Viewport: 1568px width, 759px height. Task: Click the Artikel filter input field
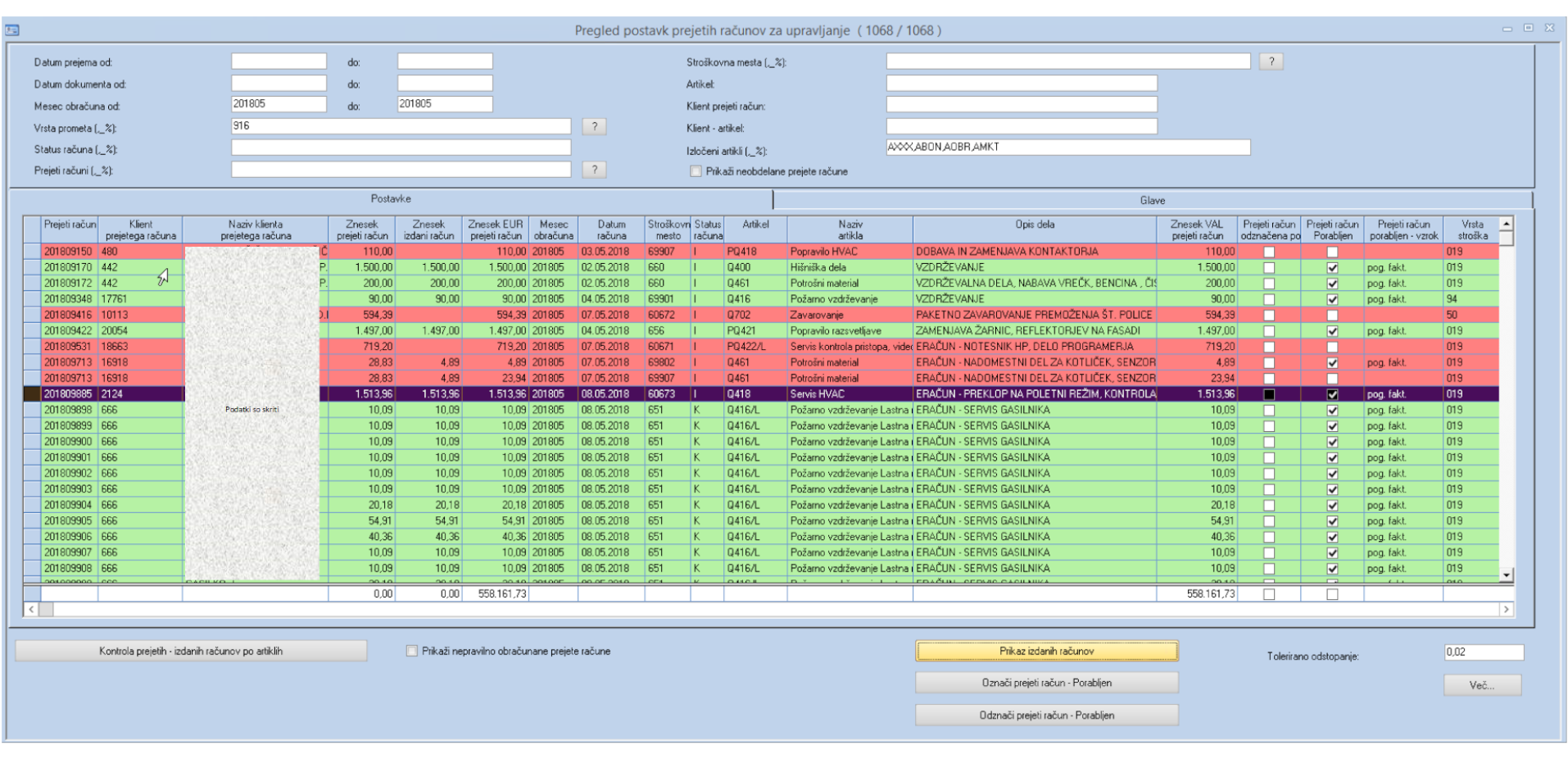point(1022,84)
